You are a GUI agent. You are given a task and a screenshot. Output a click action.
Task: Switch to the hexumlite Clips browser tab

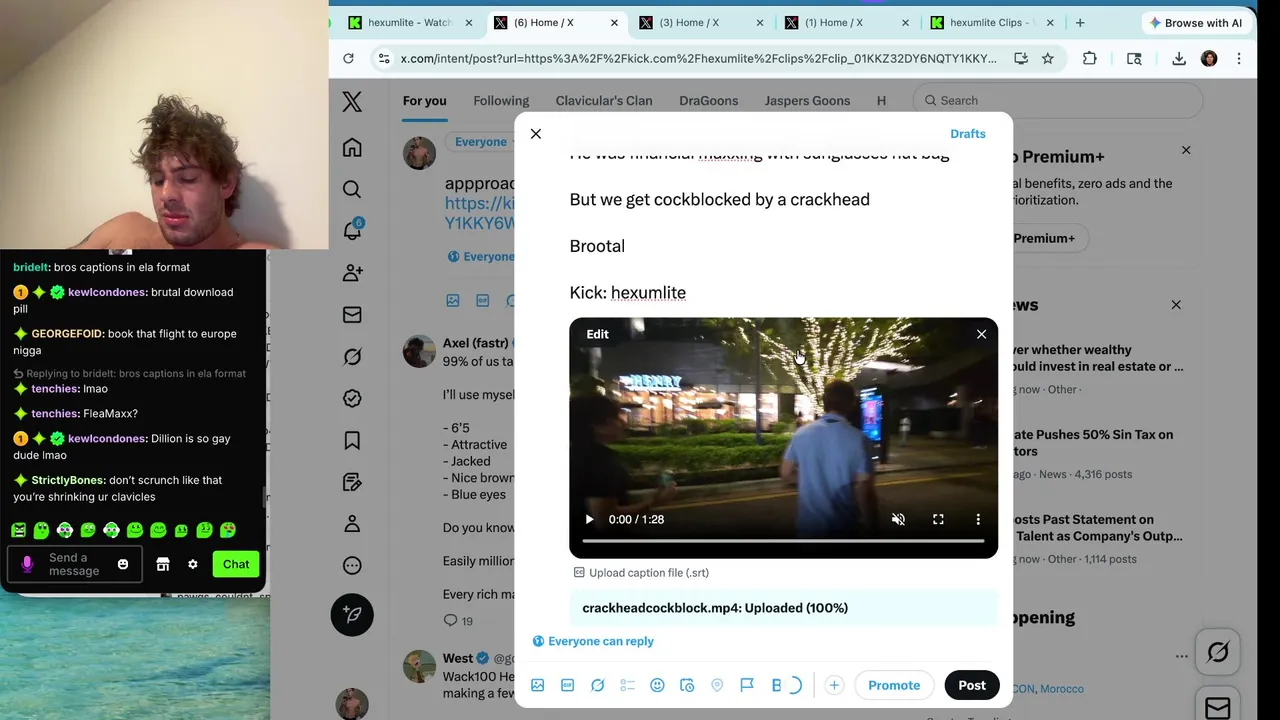(x=990, y=22)
